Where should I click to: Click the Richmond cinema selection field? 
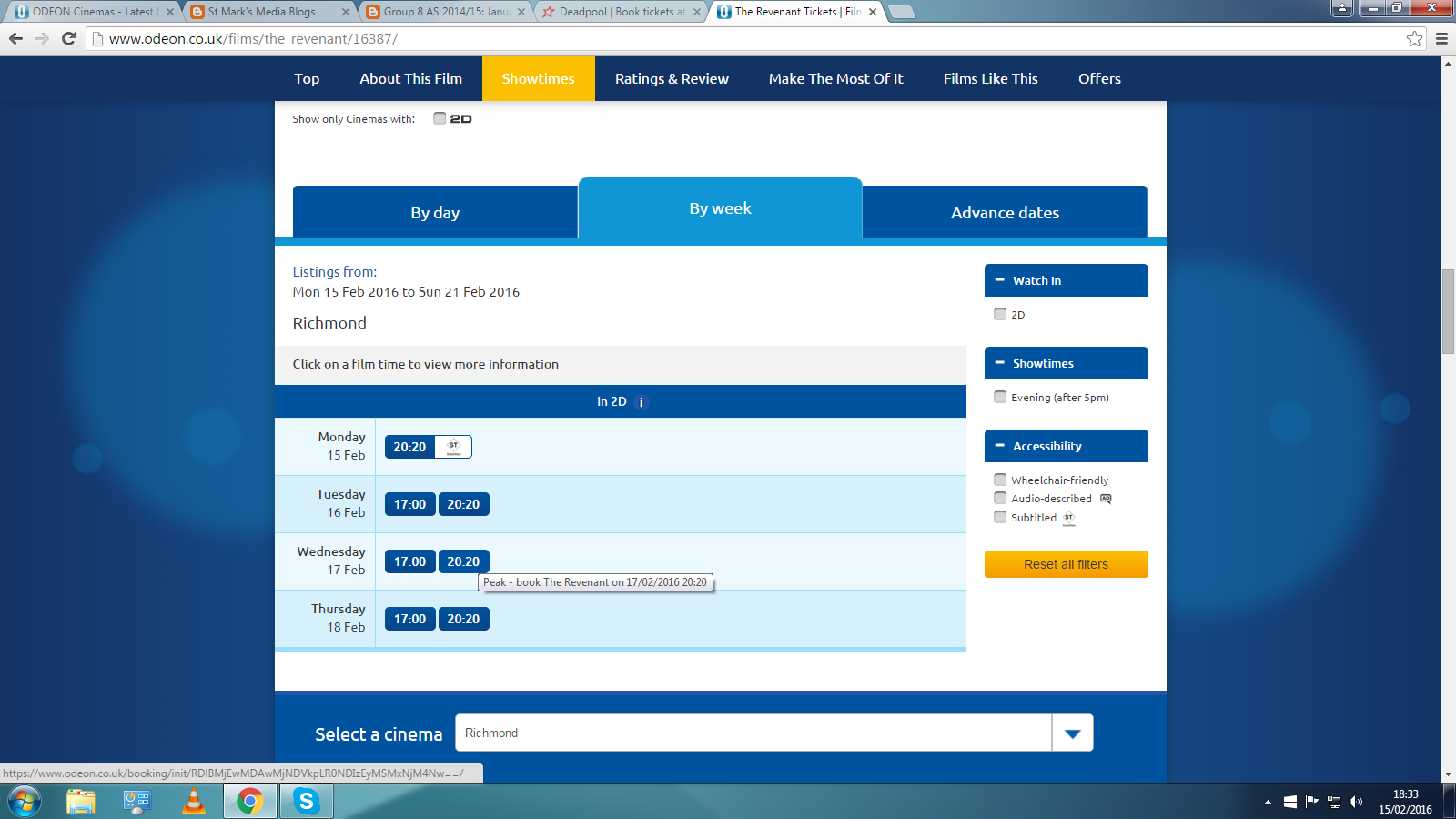tap(753, 733)
